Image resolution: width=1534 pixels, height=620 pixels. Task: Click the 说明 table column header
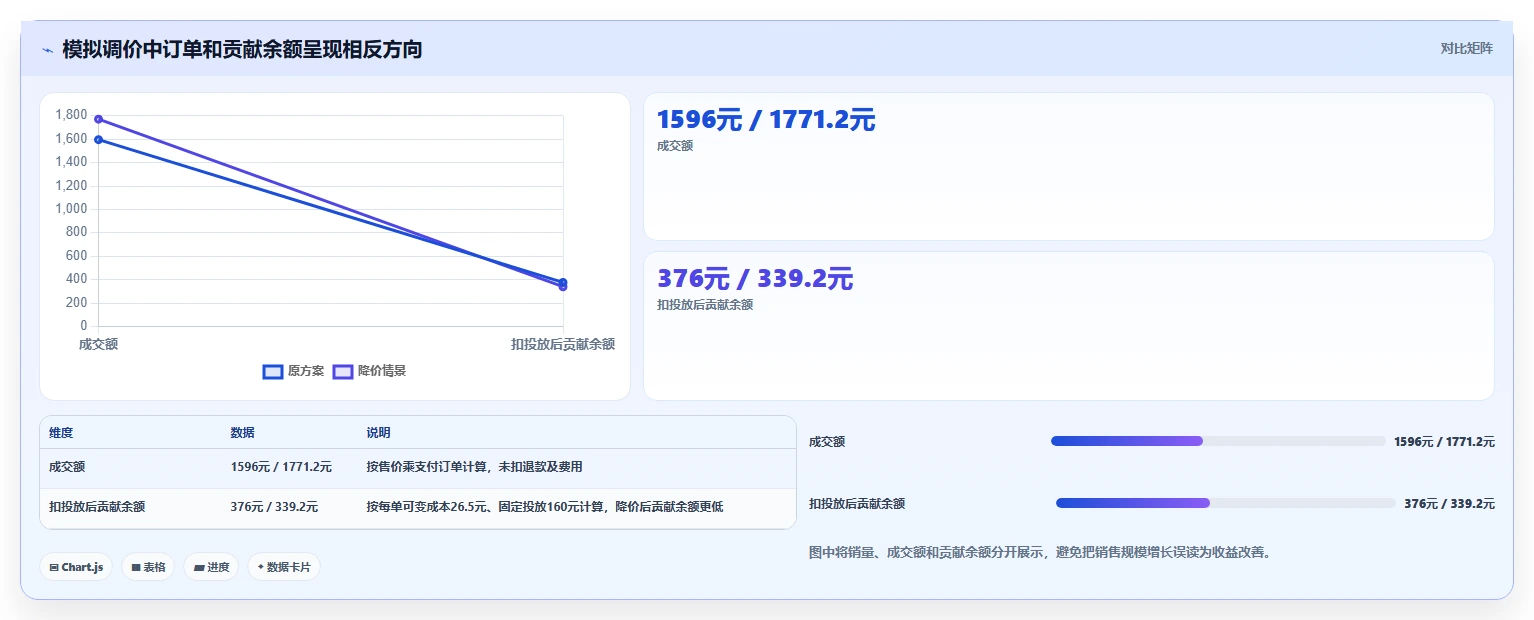tap(378, 433)
